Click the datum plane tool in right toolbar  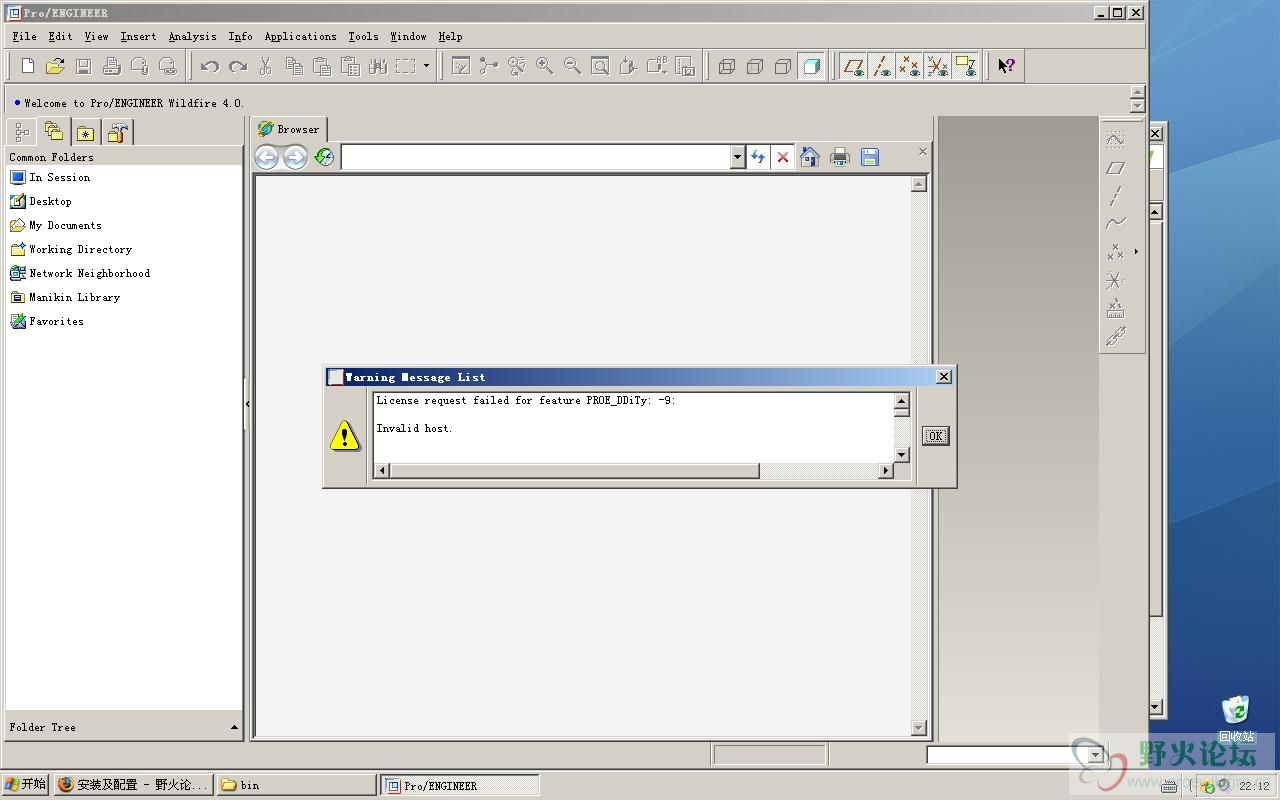(x=1116, y=168)
